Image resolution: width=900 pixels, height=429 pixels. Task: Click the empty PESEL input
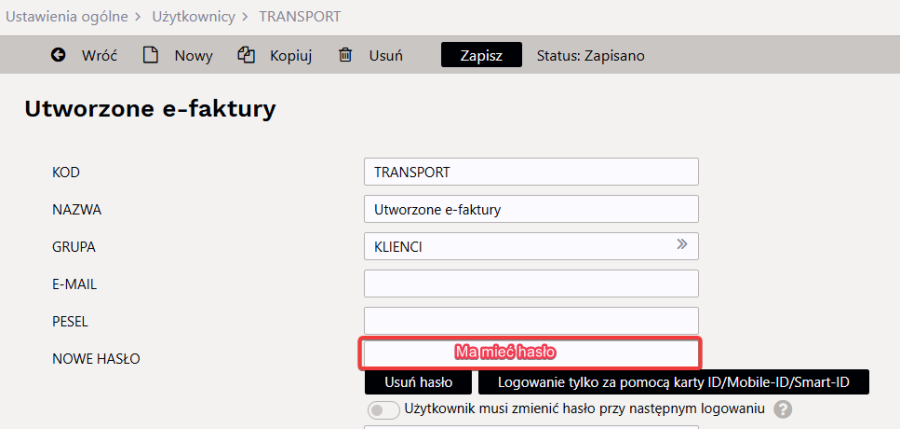pos(530,321)
